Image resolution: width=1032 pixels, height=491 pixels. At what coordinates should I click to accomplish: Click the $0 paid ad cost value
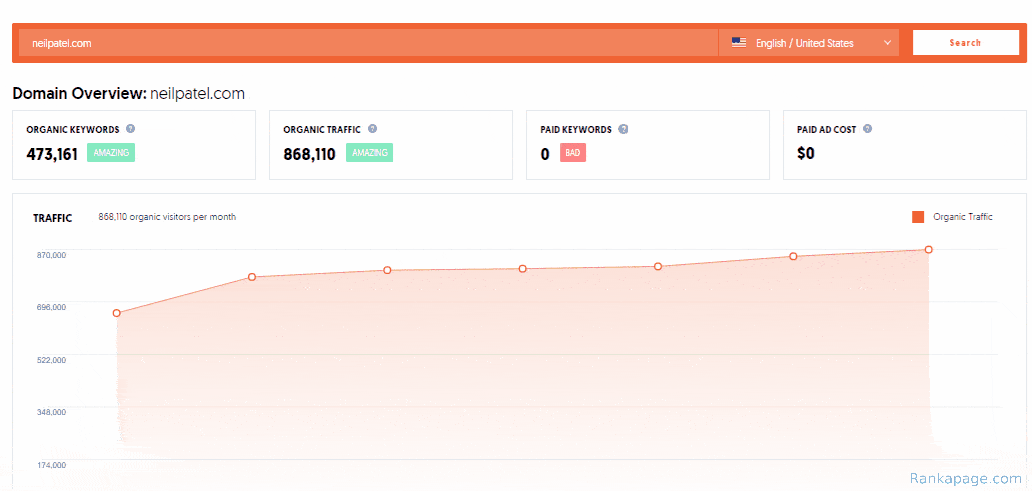[x=806, y=154]
